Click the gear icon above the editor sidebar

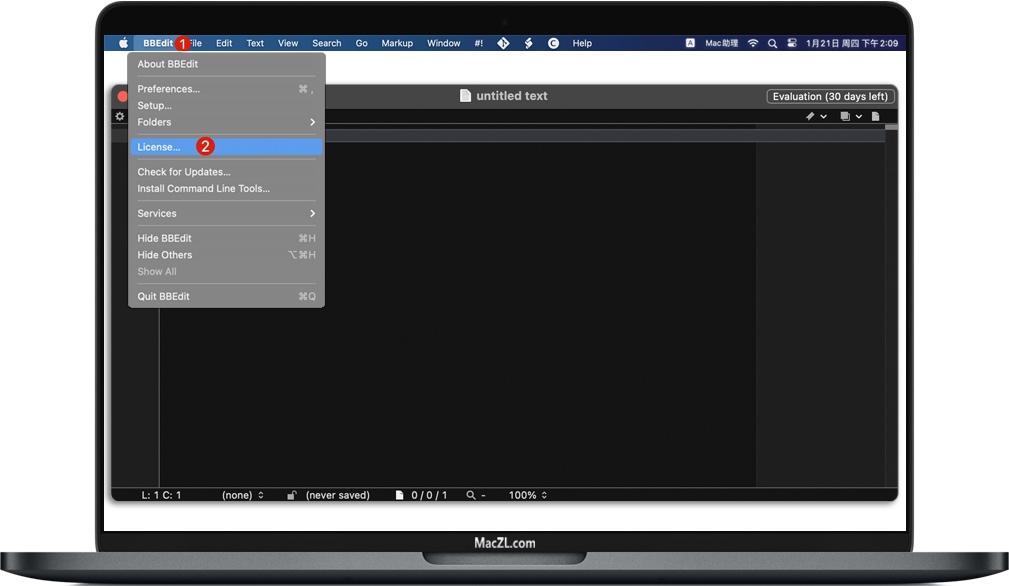(x=119, y=116)
